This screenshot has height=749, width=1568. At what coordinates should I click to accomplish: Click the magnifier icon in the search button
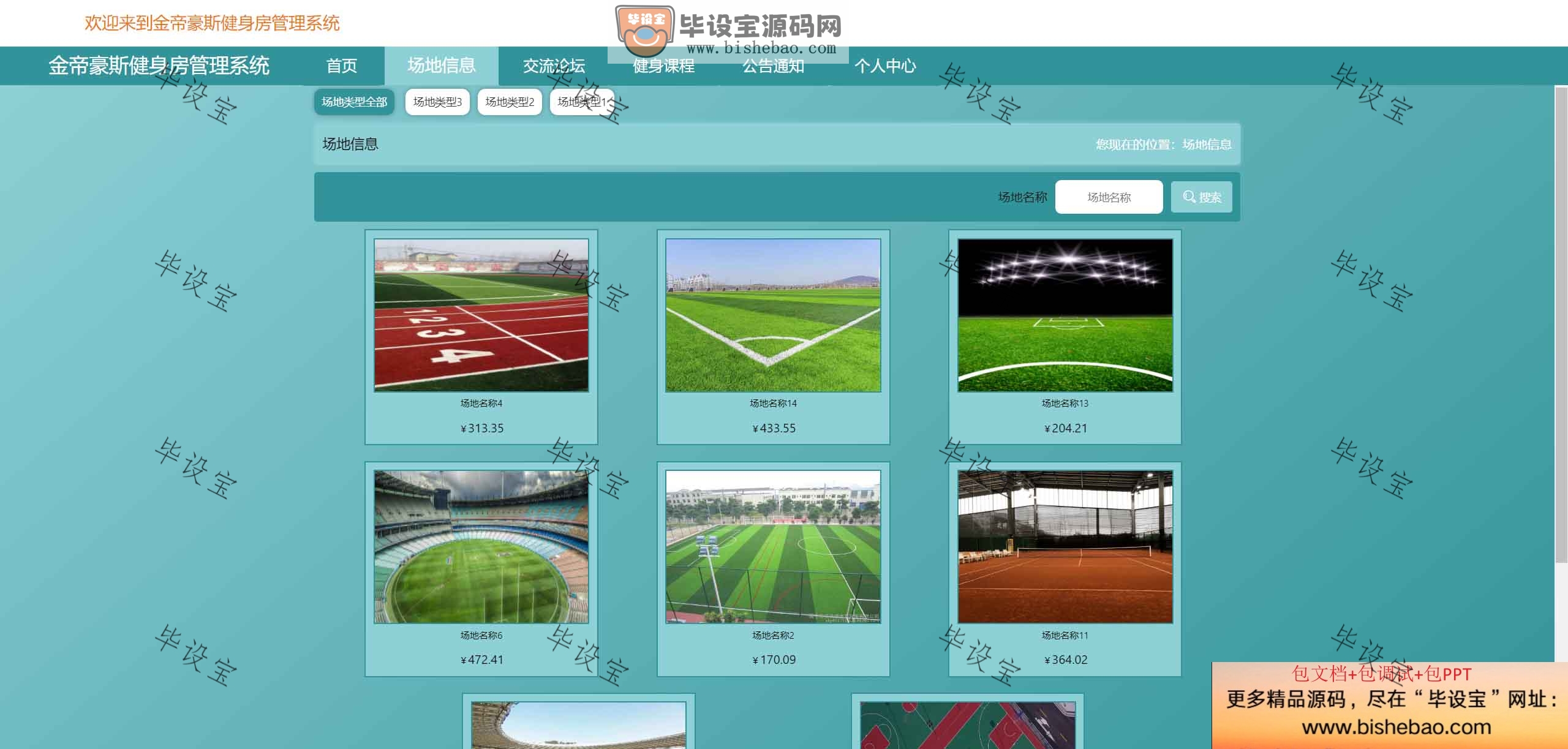pyautogui.click(x=1189, y=197)
